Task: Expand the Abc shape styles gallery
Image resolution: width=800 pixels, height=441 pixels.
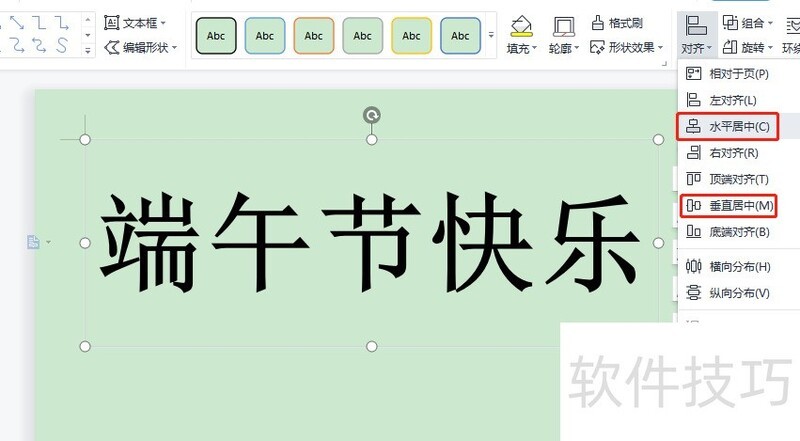Action: [491, 35]
